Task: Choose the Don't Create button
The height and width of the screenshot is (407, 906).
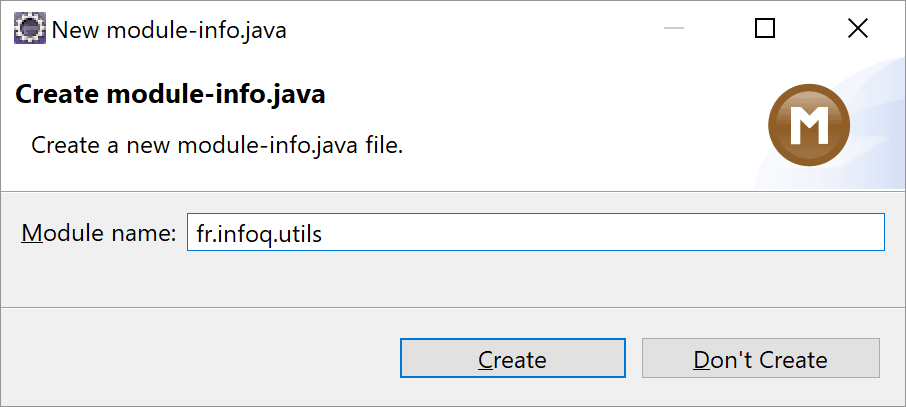Action: [760, 358]
